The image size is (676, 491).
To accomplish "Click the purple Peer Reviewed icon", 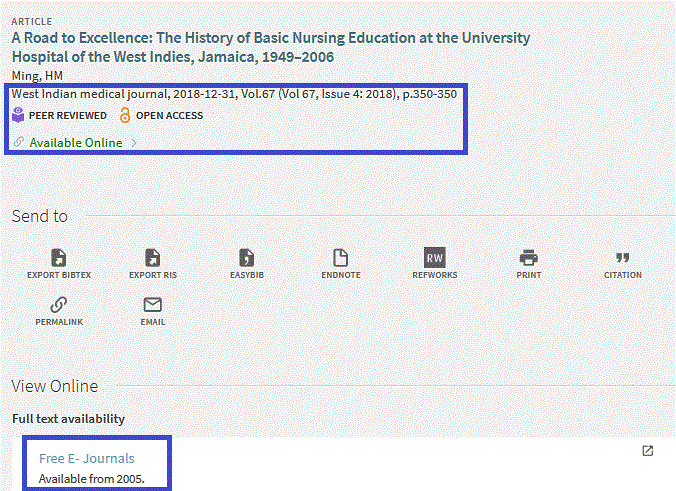I will tap(18, 115).
